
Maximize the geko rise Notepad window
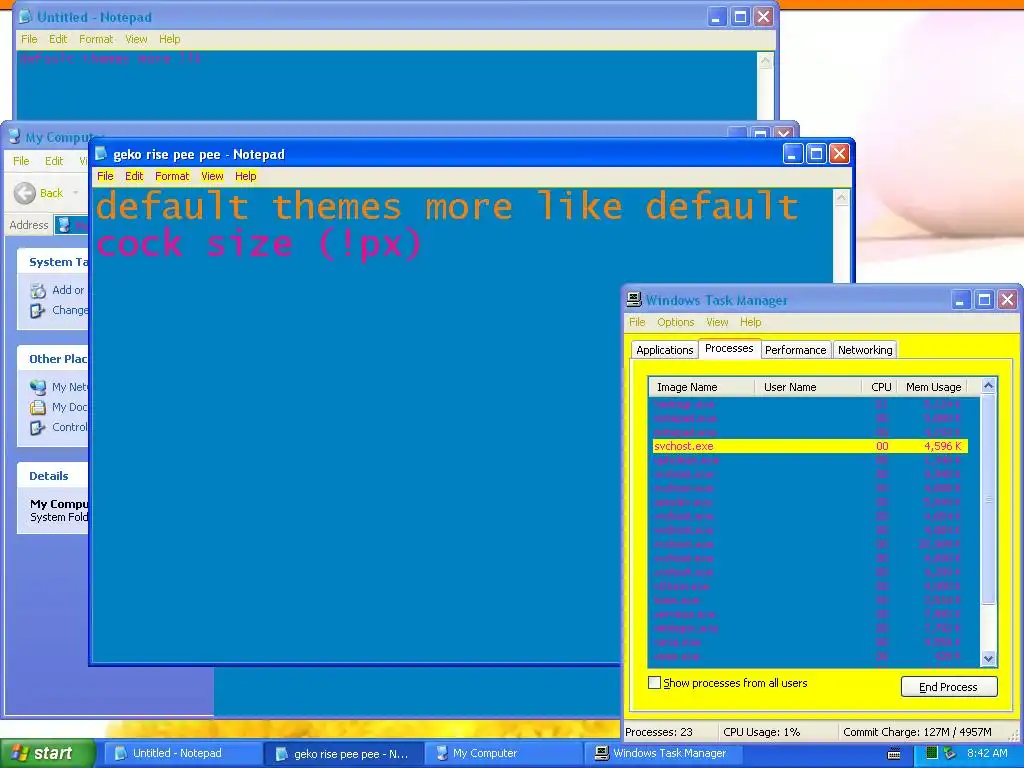(816, 154)
